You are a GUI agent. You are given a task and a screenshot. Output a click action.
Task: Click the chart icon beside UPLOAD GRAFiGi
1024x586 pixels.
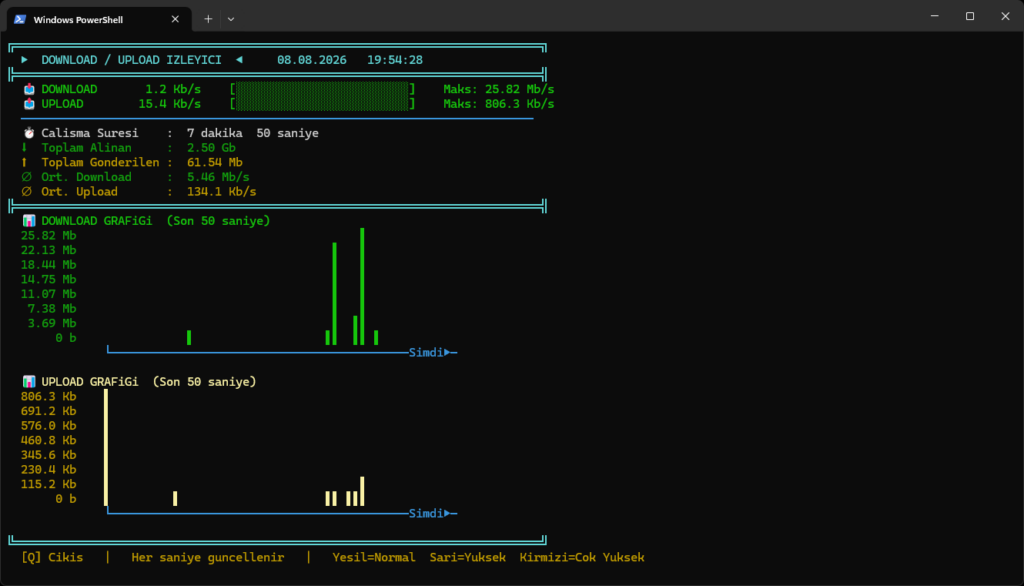click(x=29, y=382)
